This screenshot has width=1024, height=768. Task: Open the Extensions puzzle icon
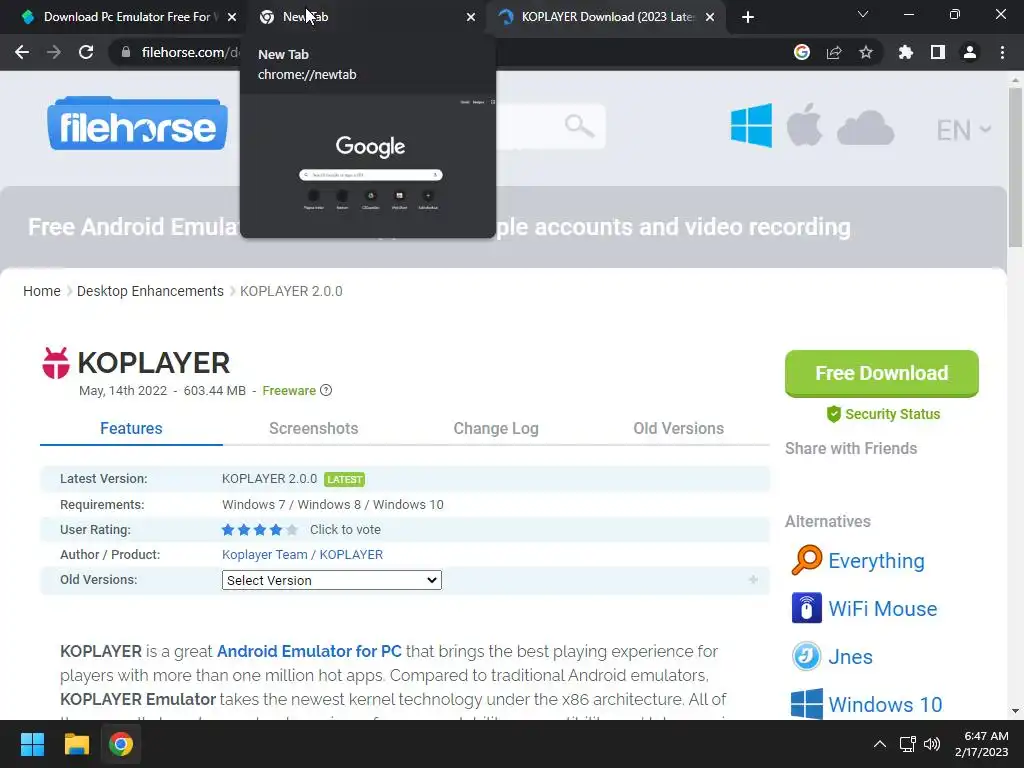(906, 52)
